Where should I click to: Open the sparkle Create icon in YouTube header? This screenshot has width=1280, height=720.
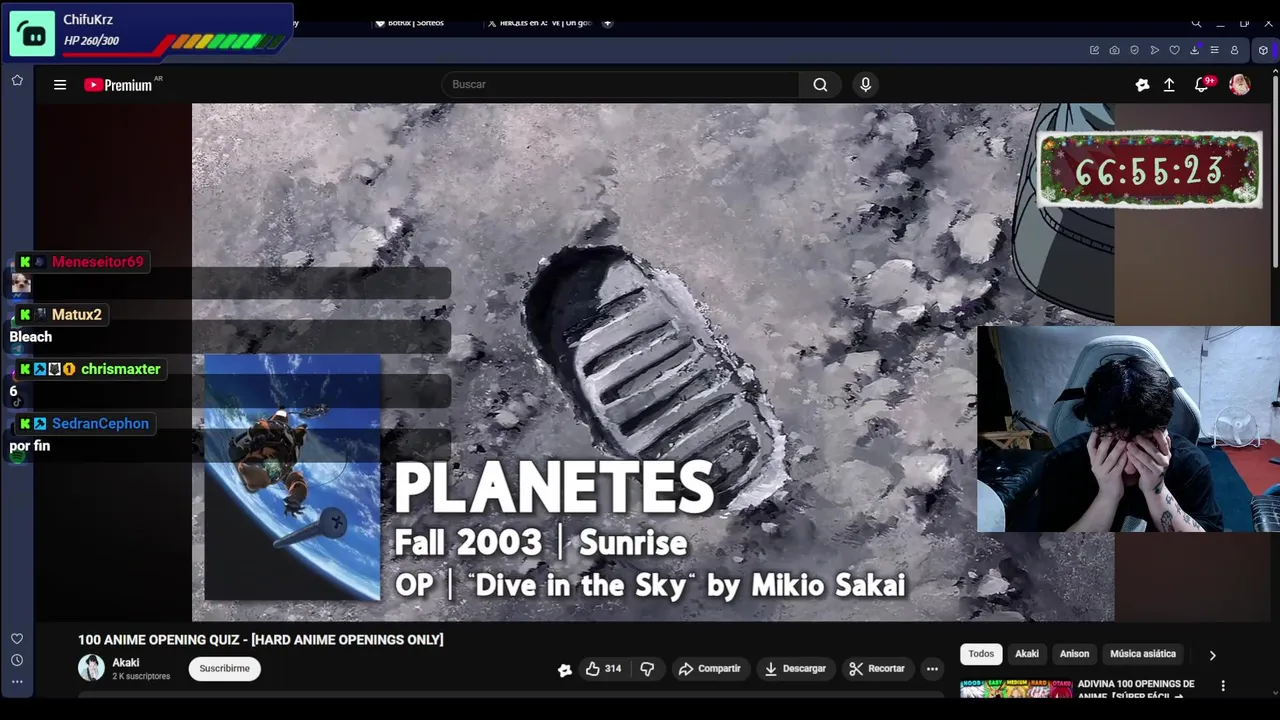coord(1142,85)
